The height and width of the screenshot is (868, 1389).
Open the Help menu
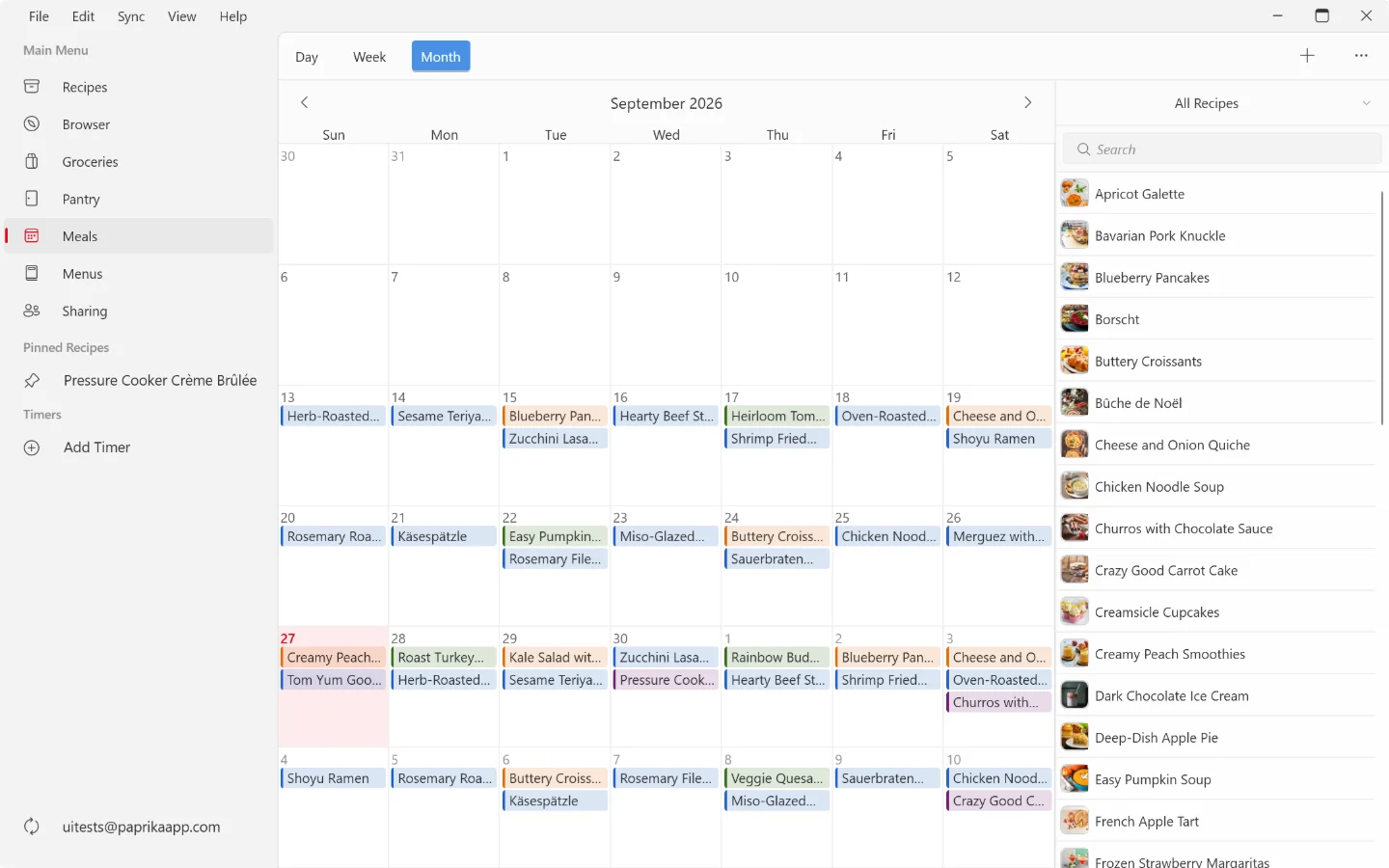[x=233, y=16]
